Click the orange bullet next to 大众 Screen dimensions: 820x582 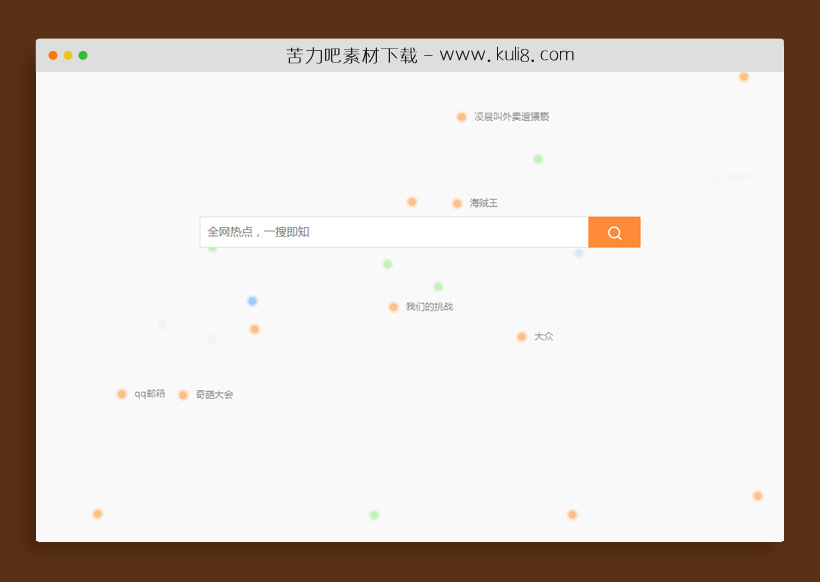coord(521,336)
